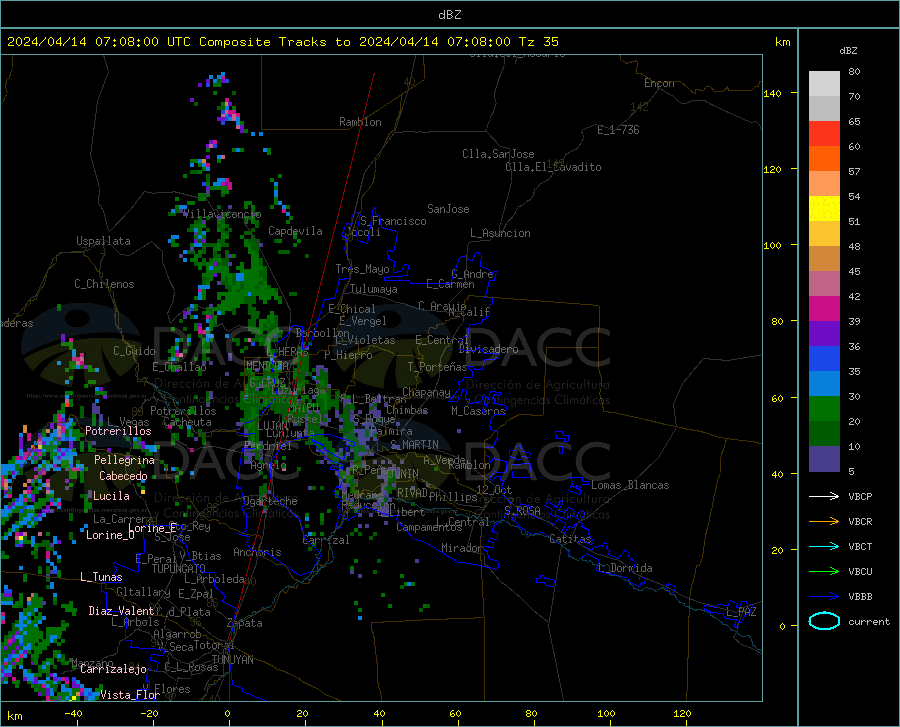Viewport: 900px width, 727px height.
Task: Click the 'S_Francisco' map label
Action: 393,221
